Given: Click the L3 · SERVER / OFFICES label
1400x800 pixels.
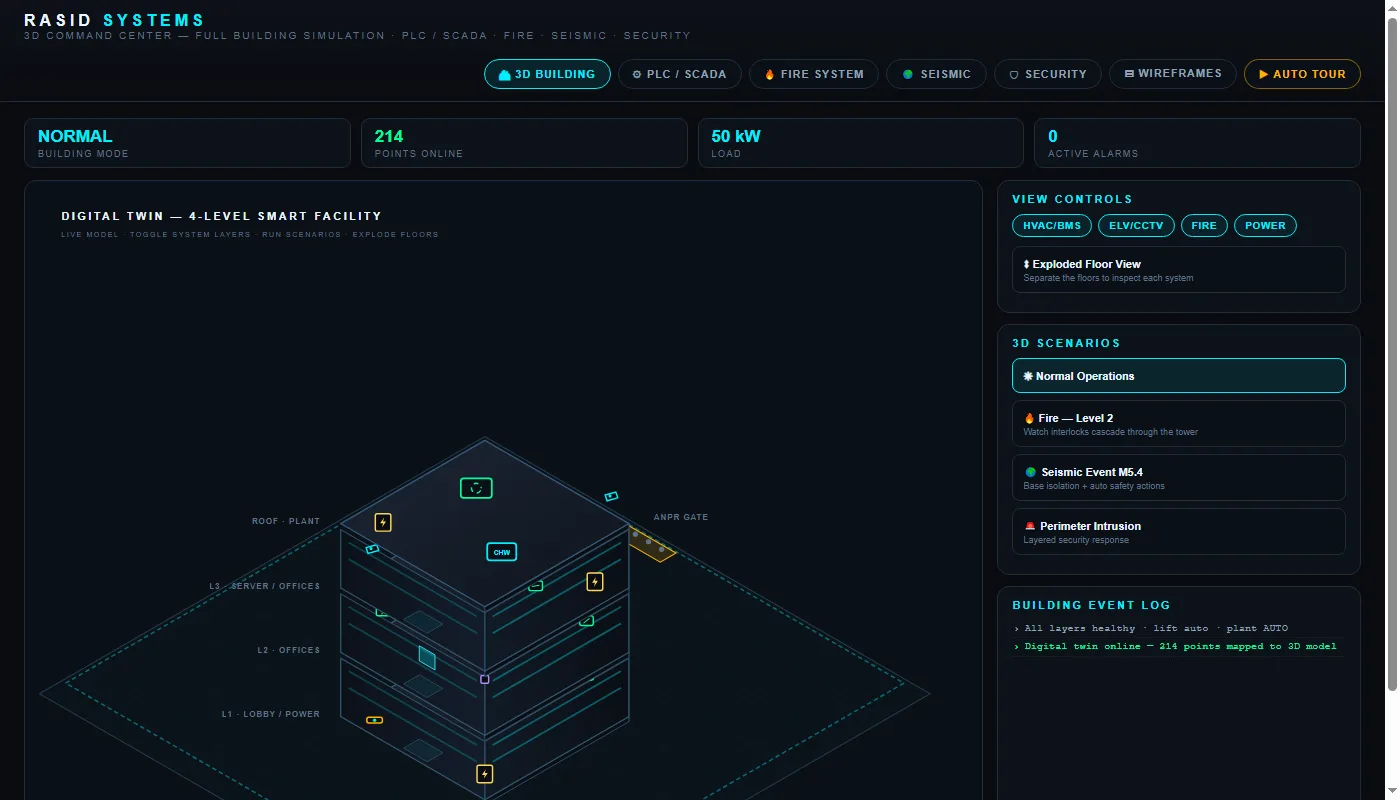Looking at the screenshot, I should pyautogui.click(x=265, y=586).
